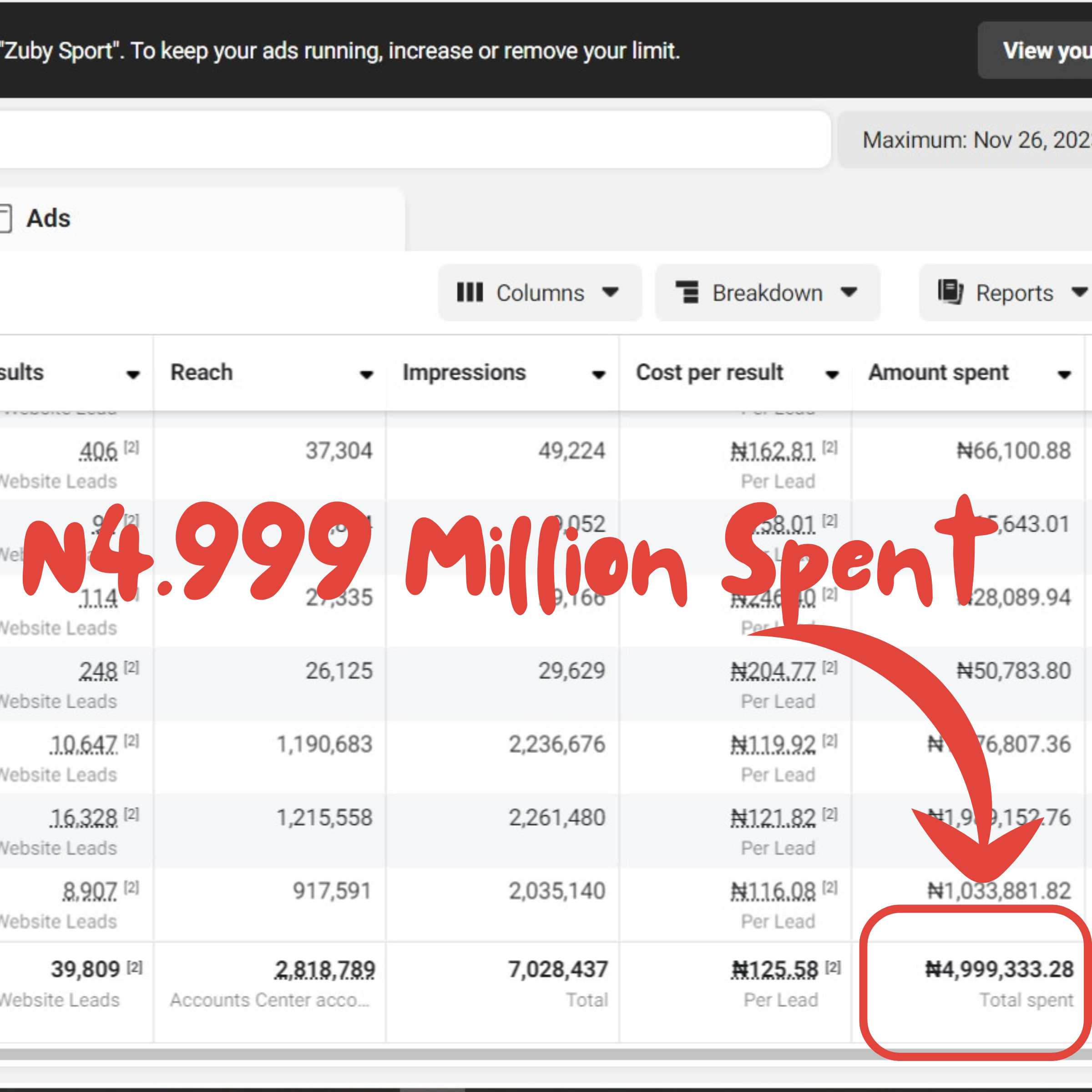Switch to the Ads tab

pos(49,219)
